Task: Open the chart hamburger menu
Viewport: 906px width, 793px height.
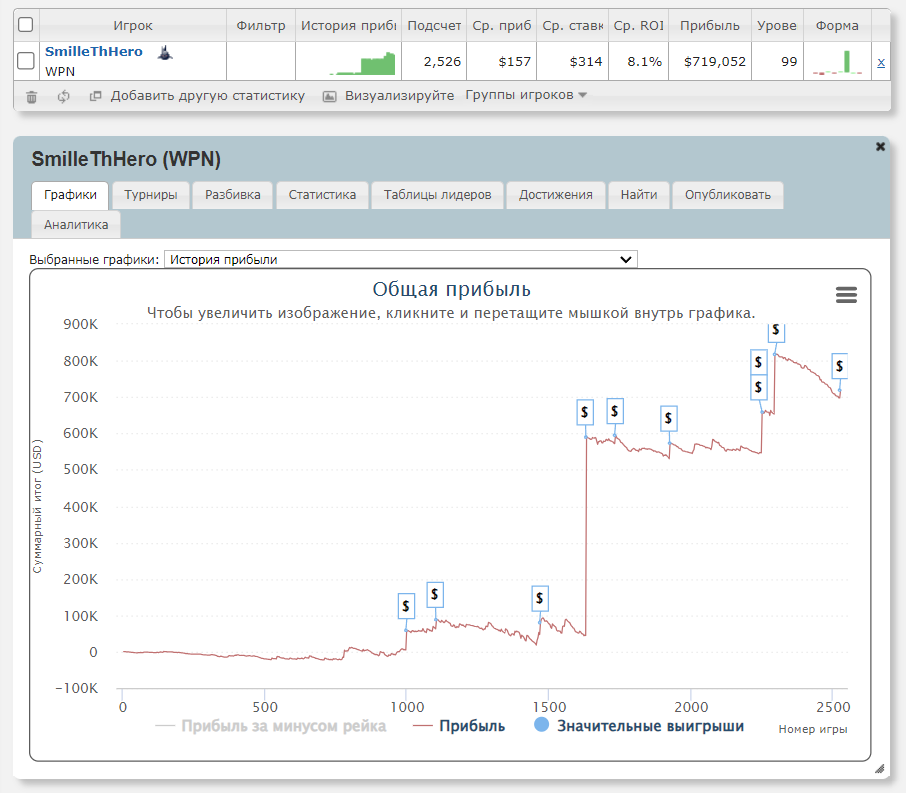Action: click(x=846, y=294)
